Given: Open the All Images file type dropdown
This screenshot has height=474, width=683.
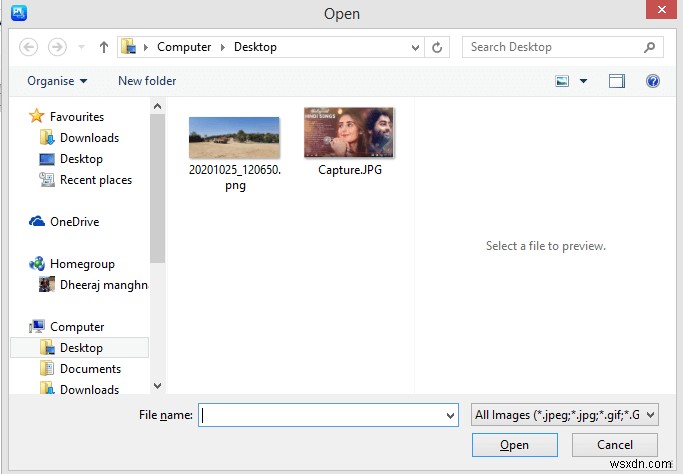Looking at the screenshot, I should point(565,415).
